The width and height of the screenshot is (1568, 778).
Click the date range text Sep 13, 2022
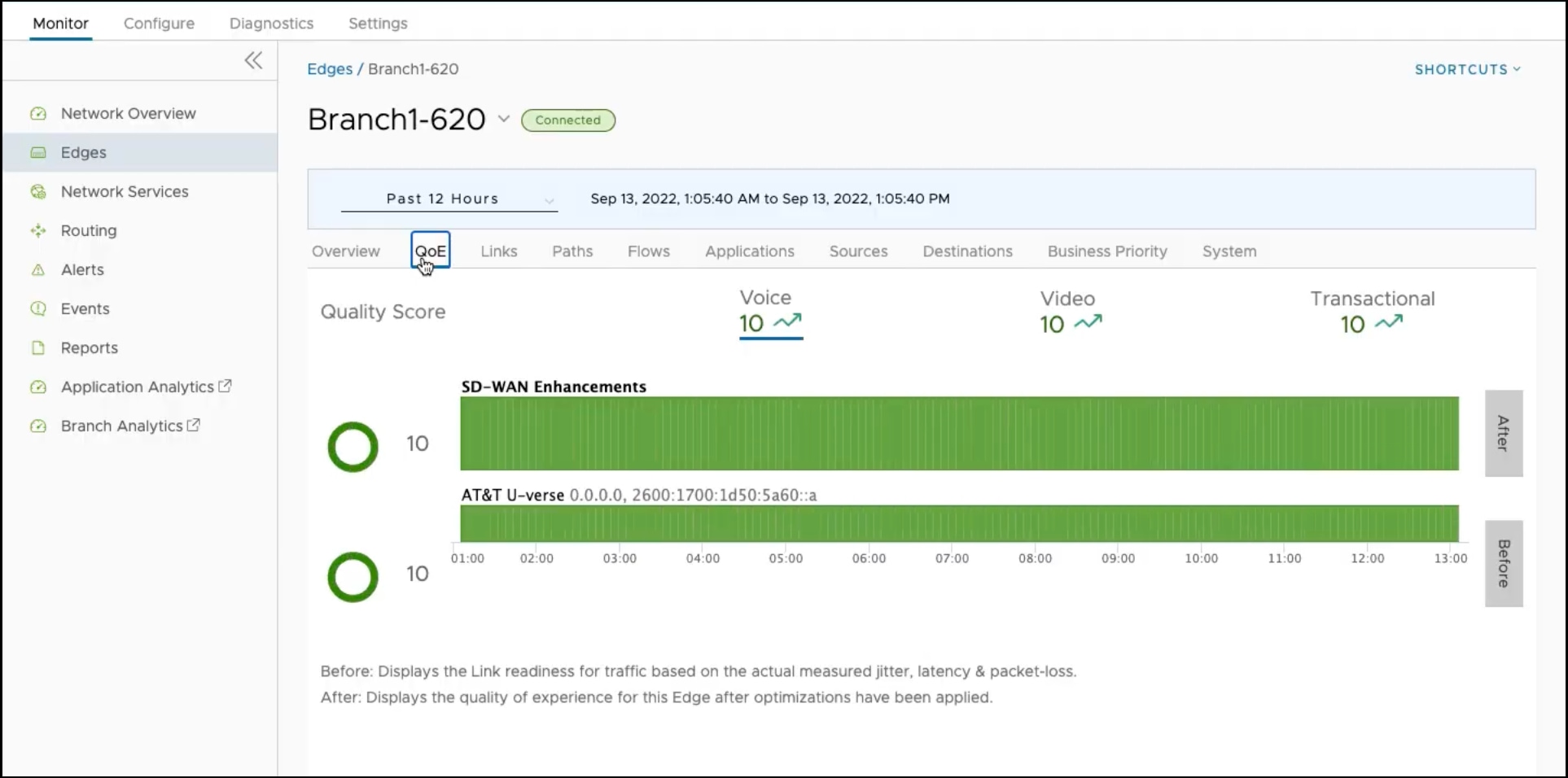point(770,199)
